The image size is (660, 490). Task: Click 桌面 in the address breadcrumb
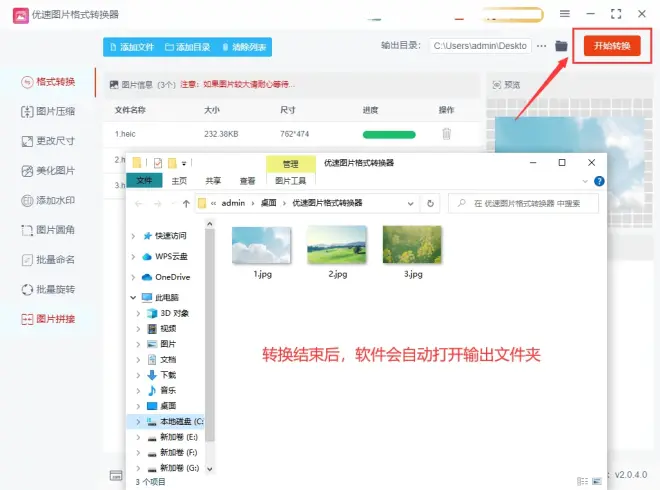point(269,203)
